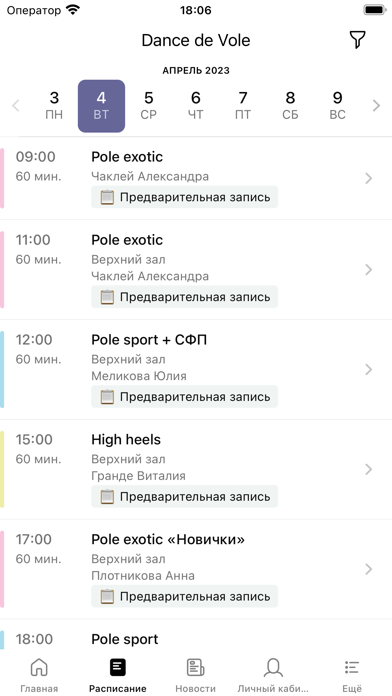Screen dimensions: 392x696
Task: Expand the 12:00 Pole sport + СФП chevron
Action: tap(368, 369)
